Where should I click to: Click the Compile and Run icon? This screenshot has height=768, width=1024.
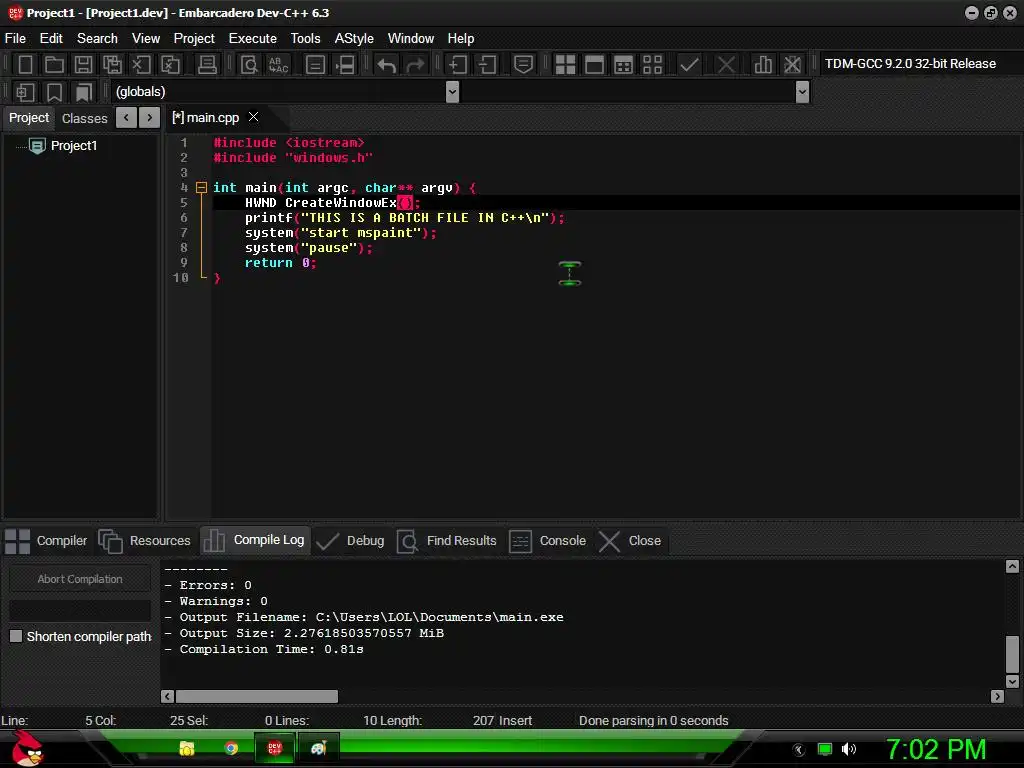coord(623,64)
